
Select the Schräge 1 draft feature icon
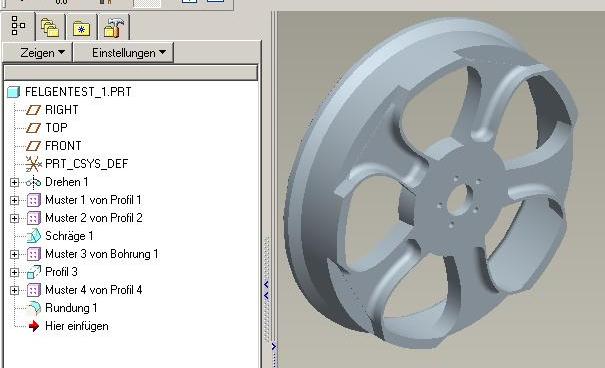coord(34,236)
